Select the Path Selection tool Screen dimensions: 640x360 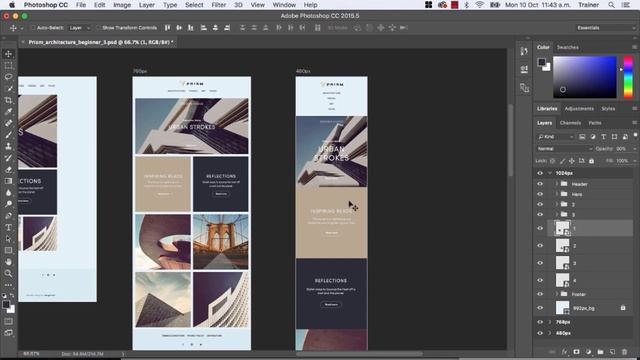(8, 239)
